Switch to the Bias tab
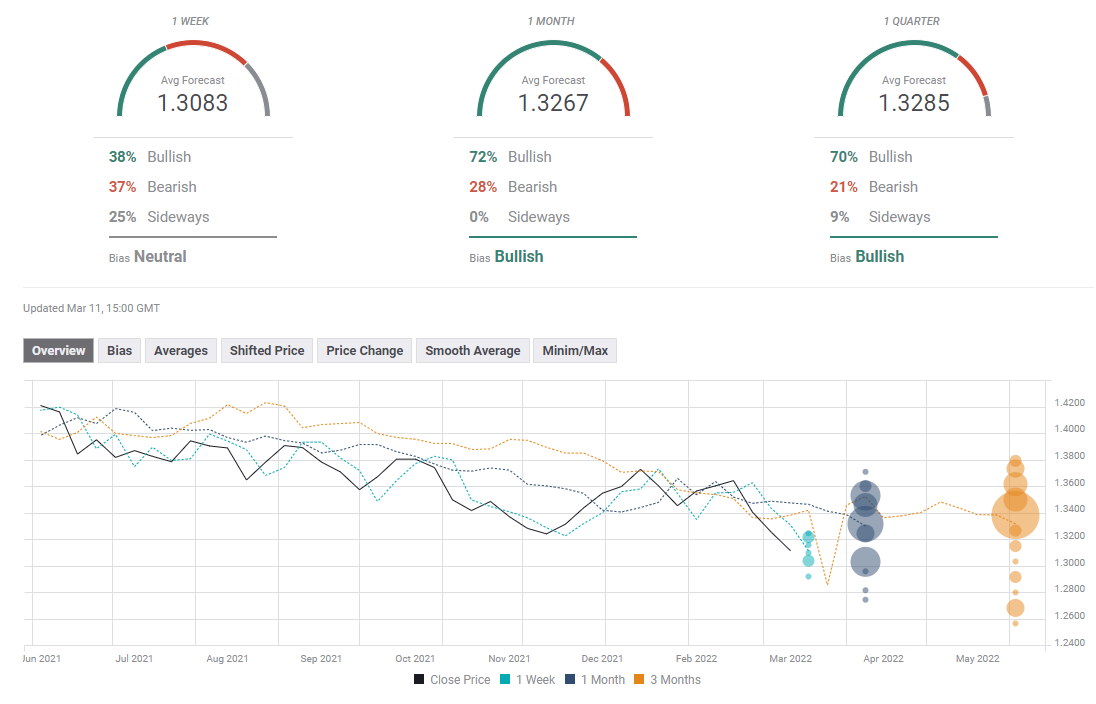Screen dimensions: 1096x704 click(119, 350)
